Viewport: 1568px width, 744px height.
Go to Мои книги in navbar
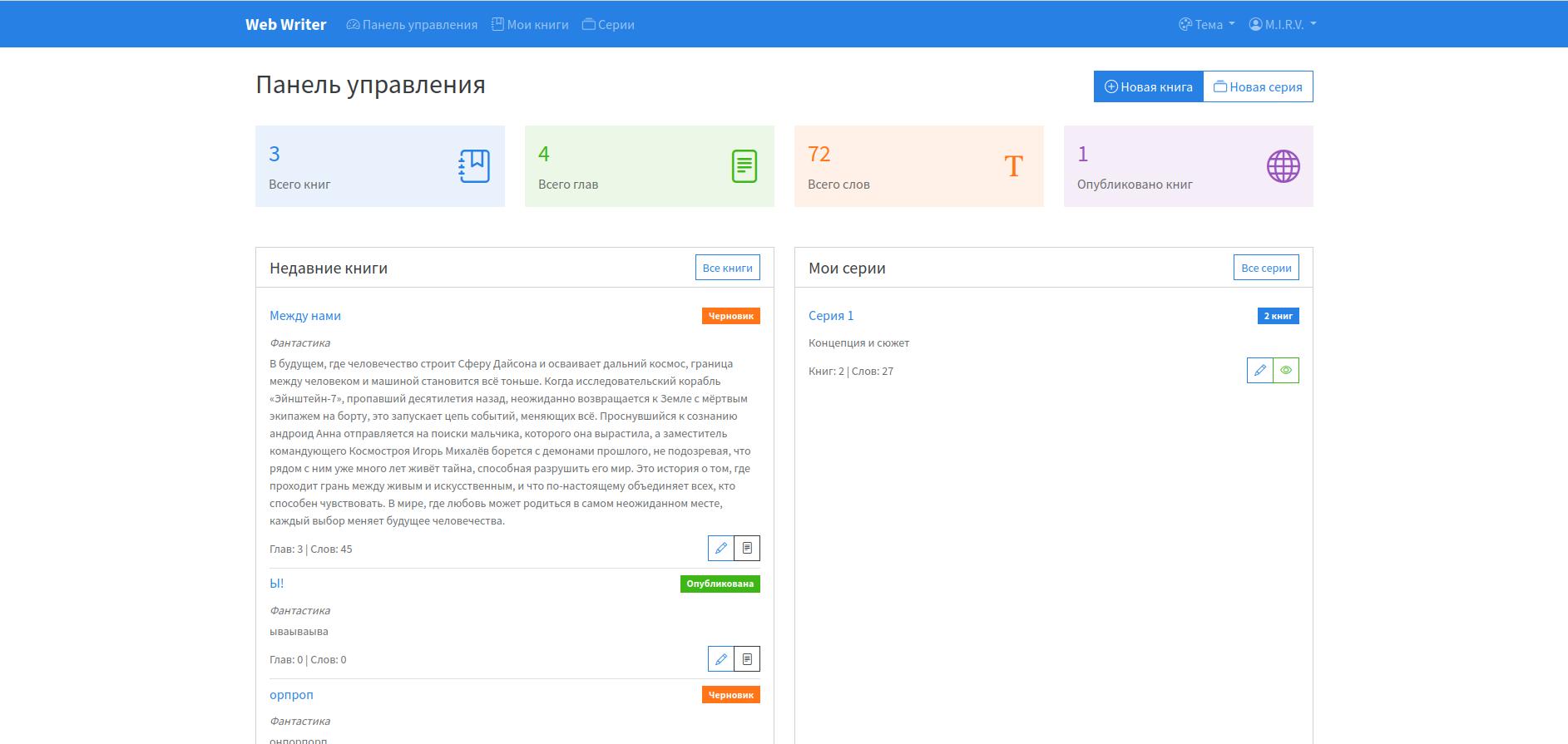(x=530, y=25)
